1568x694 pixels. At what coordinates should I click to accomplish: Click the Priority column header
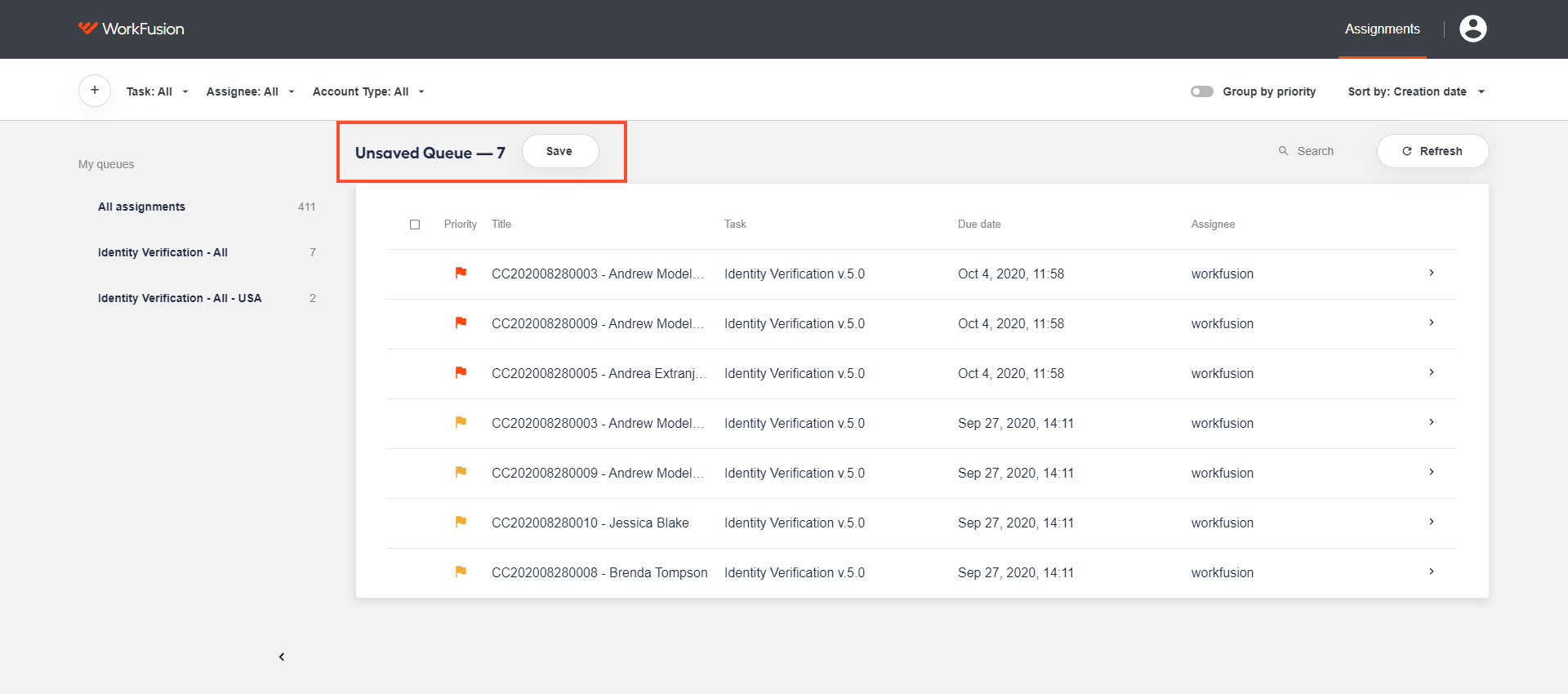[461, 224]
